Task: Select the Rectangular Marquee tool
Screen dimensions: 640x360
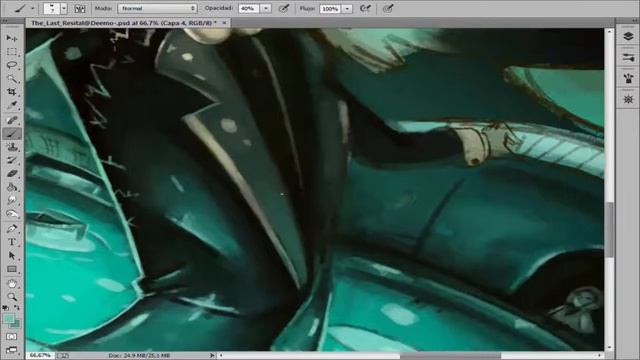Action: click(11, 52)
